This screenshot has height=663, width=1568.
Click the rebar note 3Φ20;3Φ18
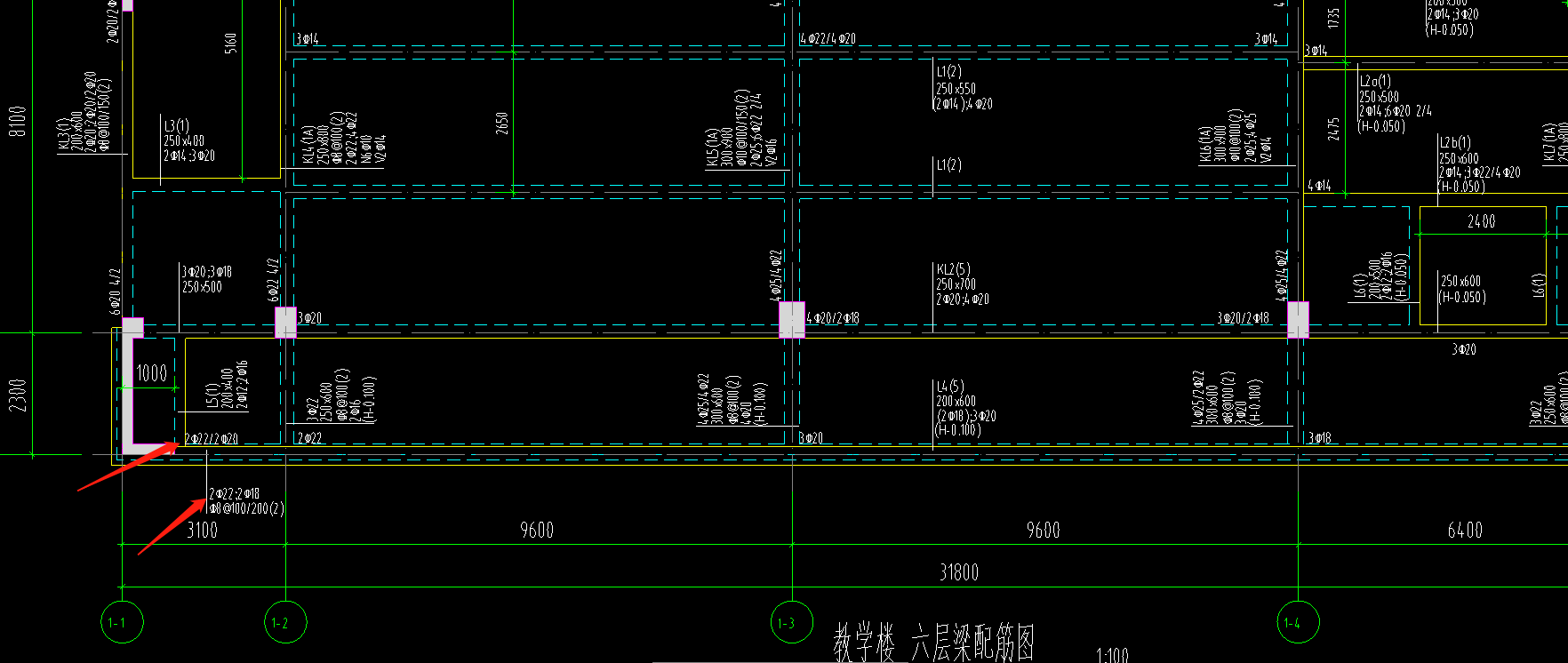(x=206, y=272)
